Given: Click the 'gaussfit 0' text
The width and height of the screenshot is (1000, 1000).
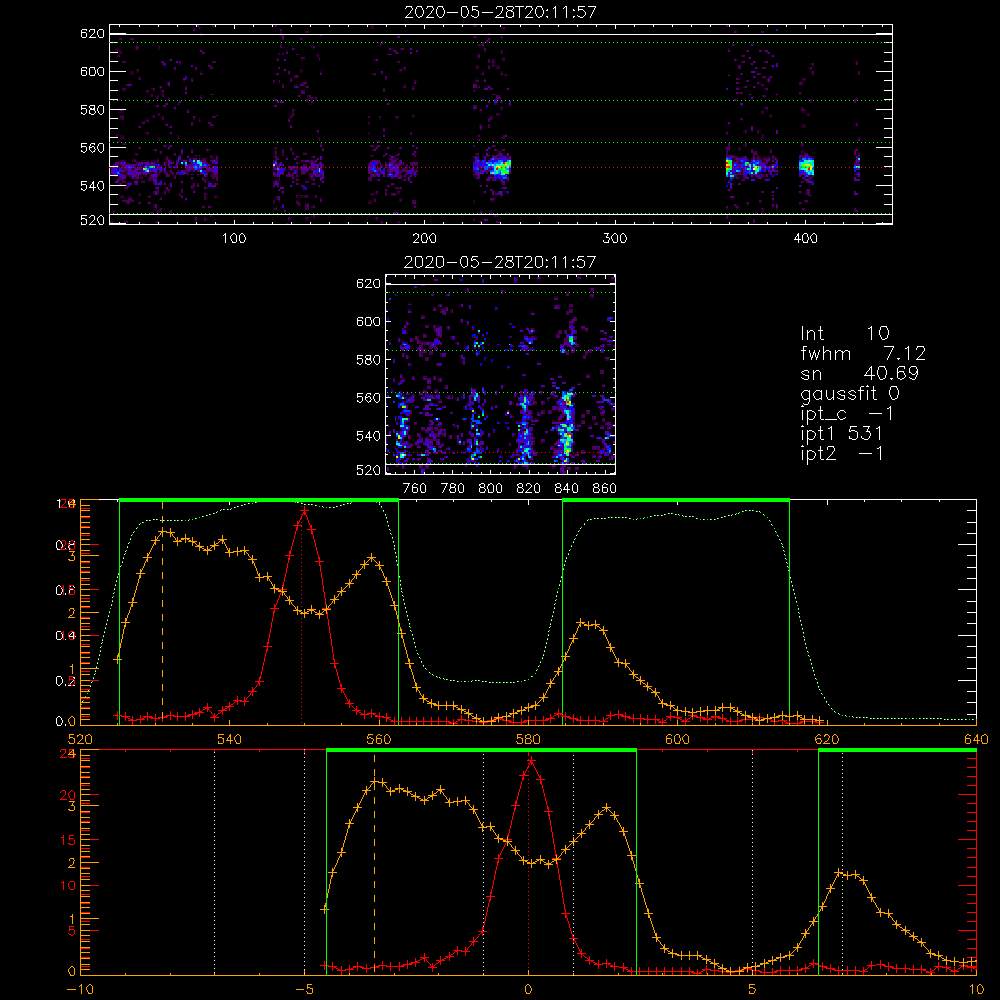Looking at the screenshot, I should (850, 393).
